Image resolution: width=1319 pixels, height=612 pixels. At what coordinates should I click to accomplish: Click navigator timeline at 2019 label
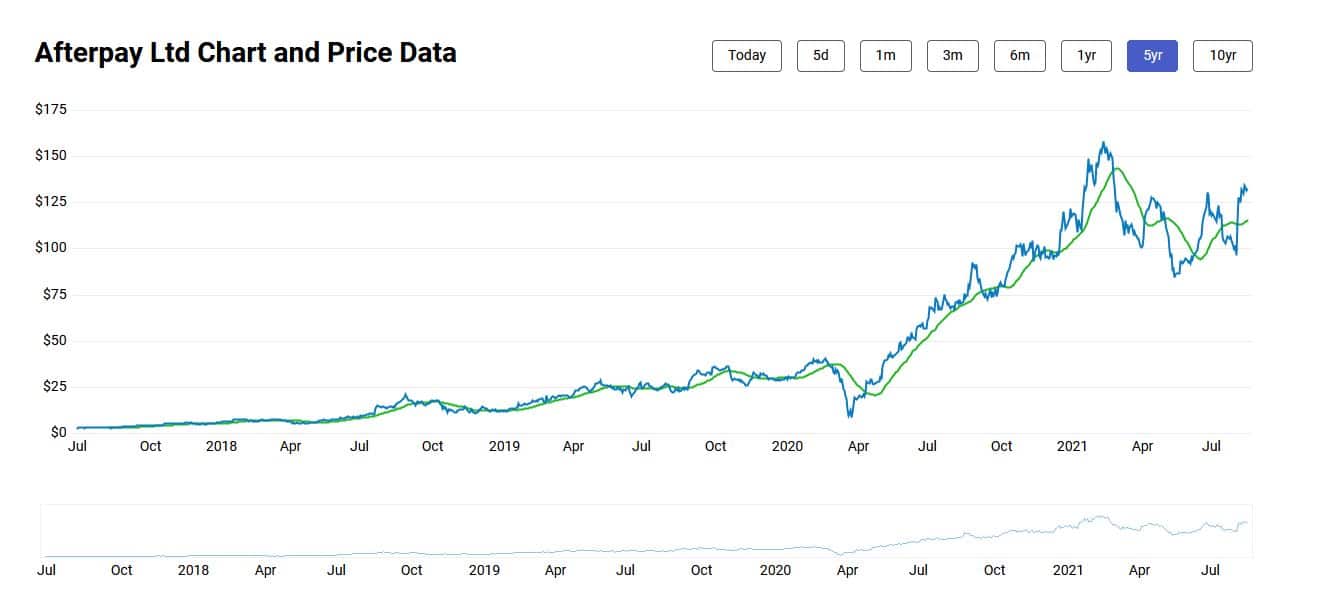(484, 570)
